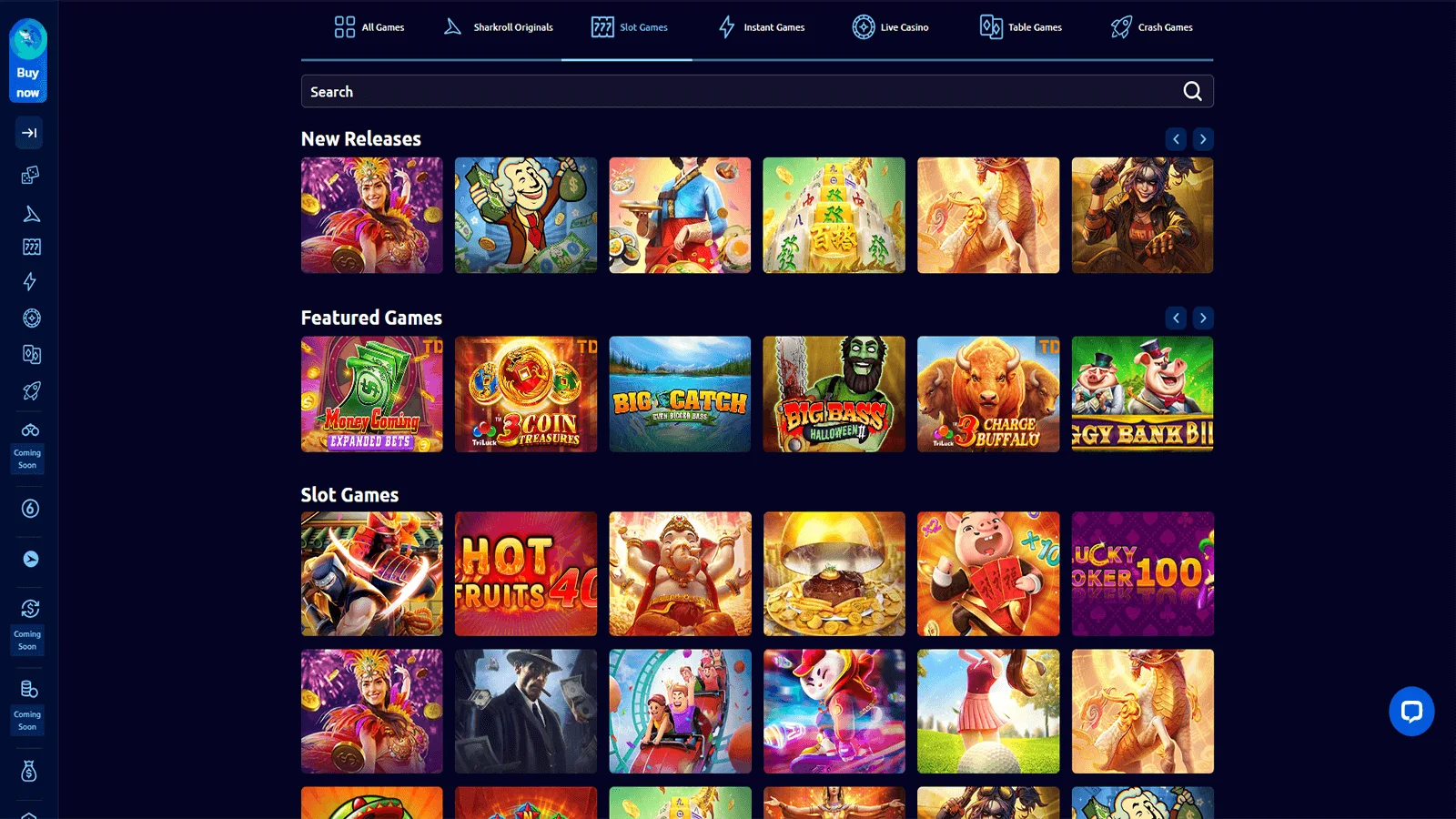Open the Korean hanbok food game thumbnail
The image size is (1456, 819).
click(680, 216)
